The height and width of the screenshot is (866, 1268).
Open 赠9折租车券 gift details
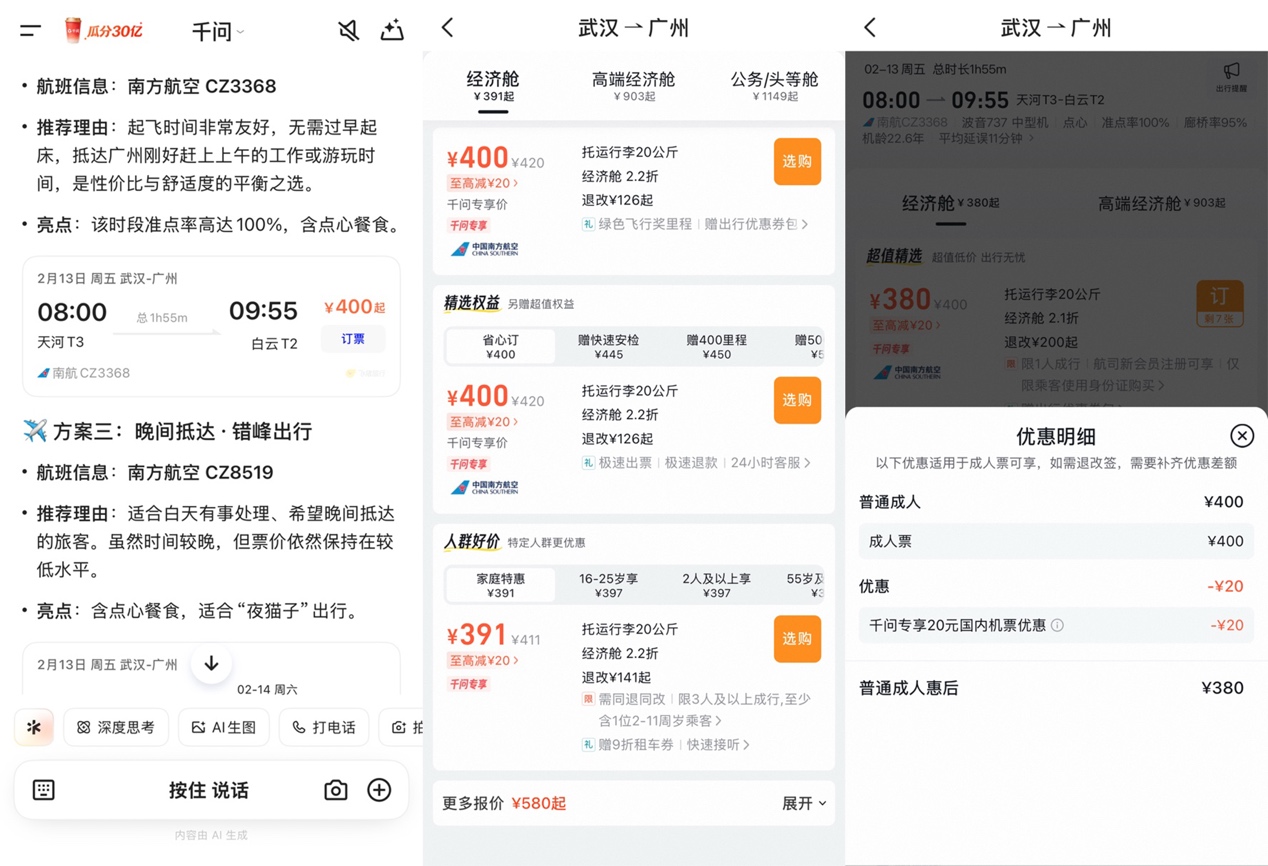666,744
